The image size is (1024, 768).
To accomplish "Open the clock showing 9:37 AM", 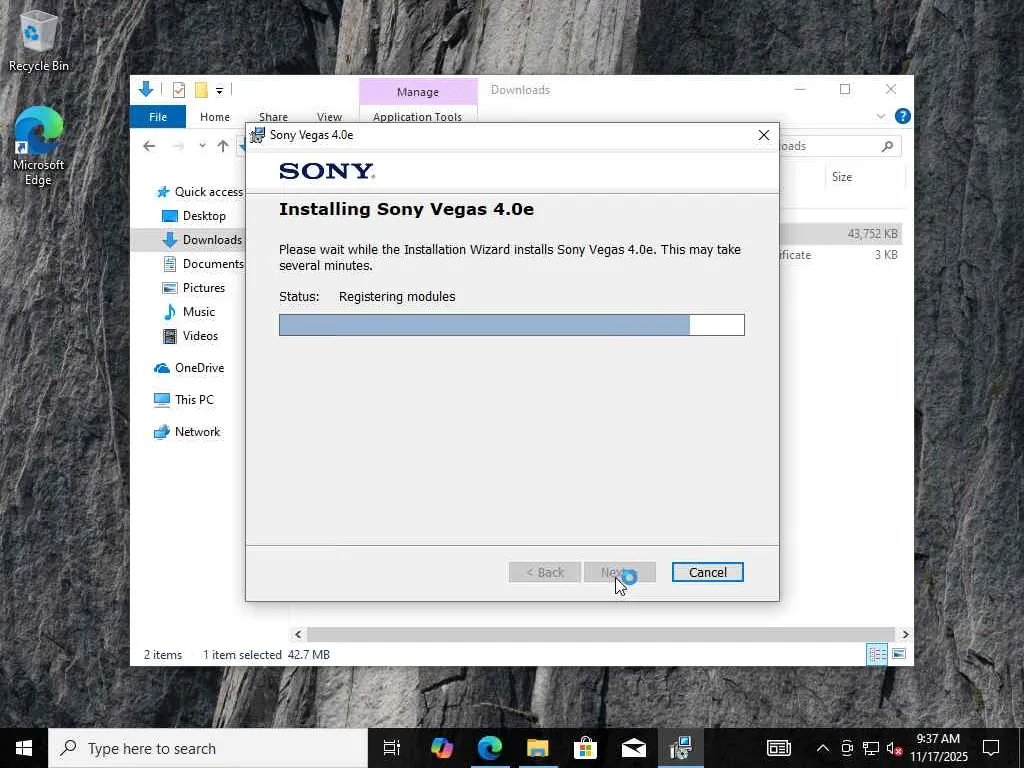I will 938,748.
